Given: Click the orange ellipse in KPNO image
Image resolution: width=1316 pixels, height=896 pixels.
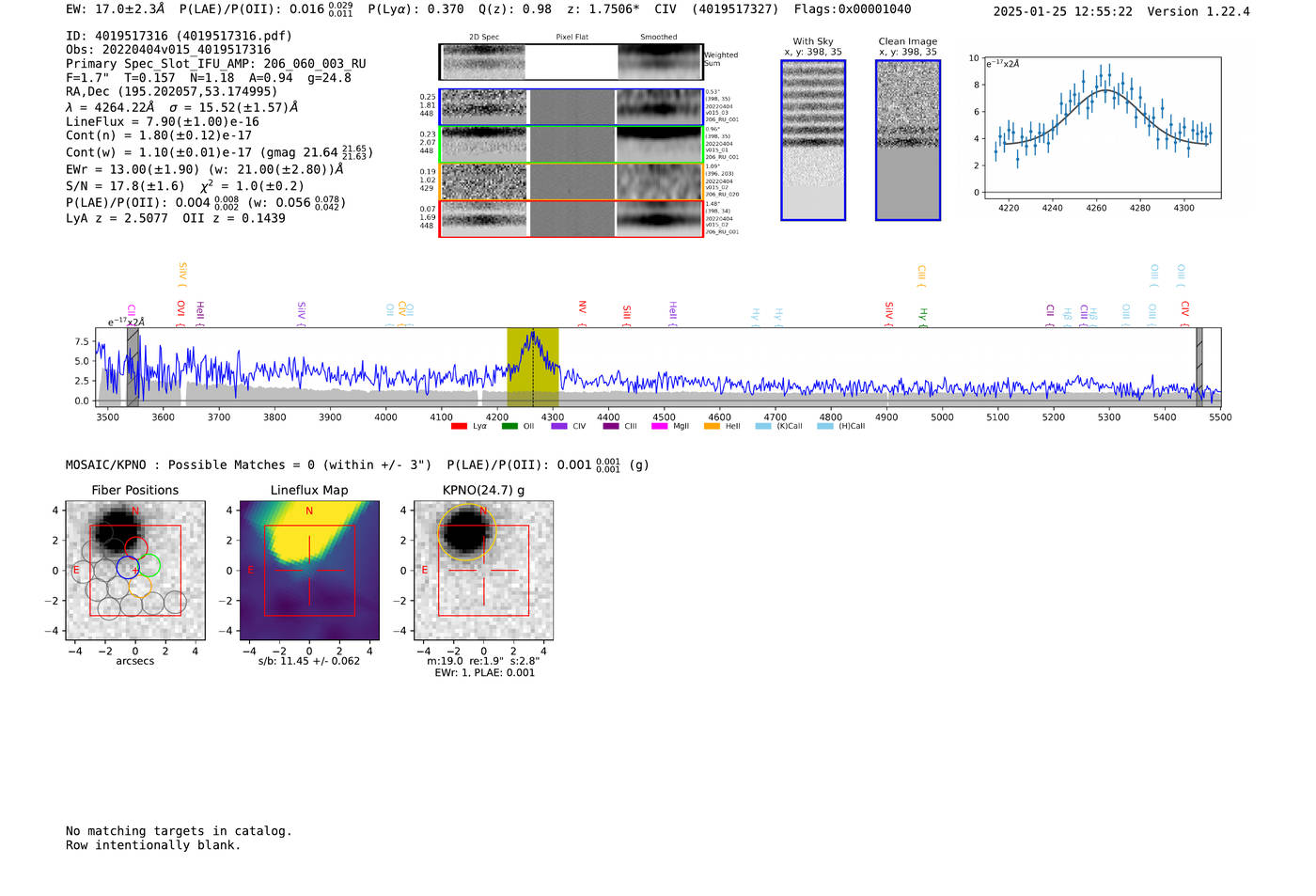Looking at the screenshot, I should pos(465,533).
